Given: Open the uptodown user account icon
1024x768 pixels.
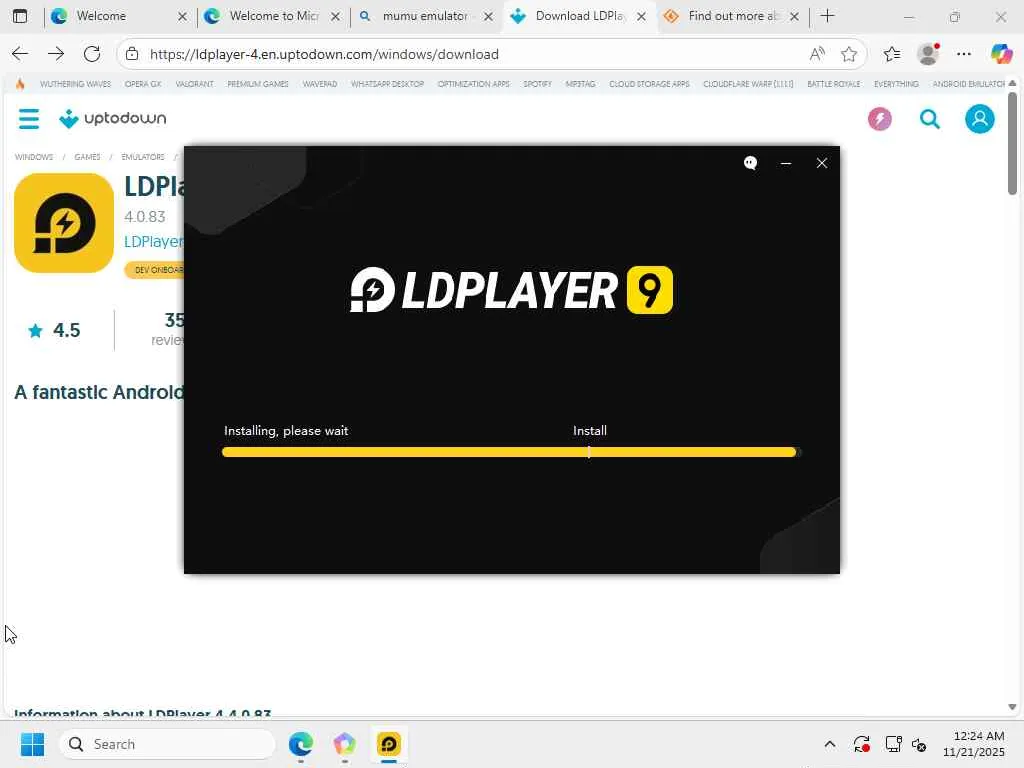Looking at the screenshot, I should click(980, 119).
